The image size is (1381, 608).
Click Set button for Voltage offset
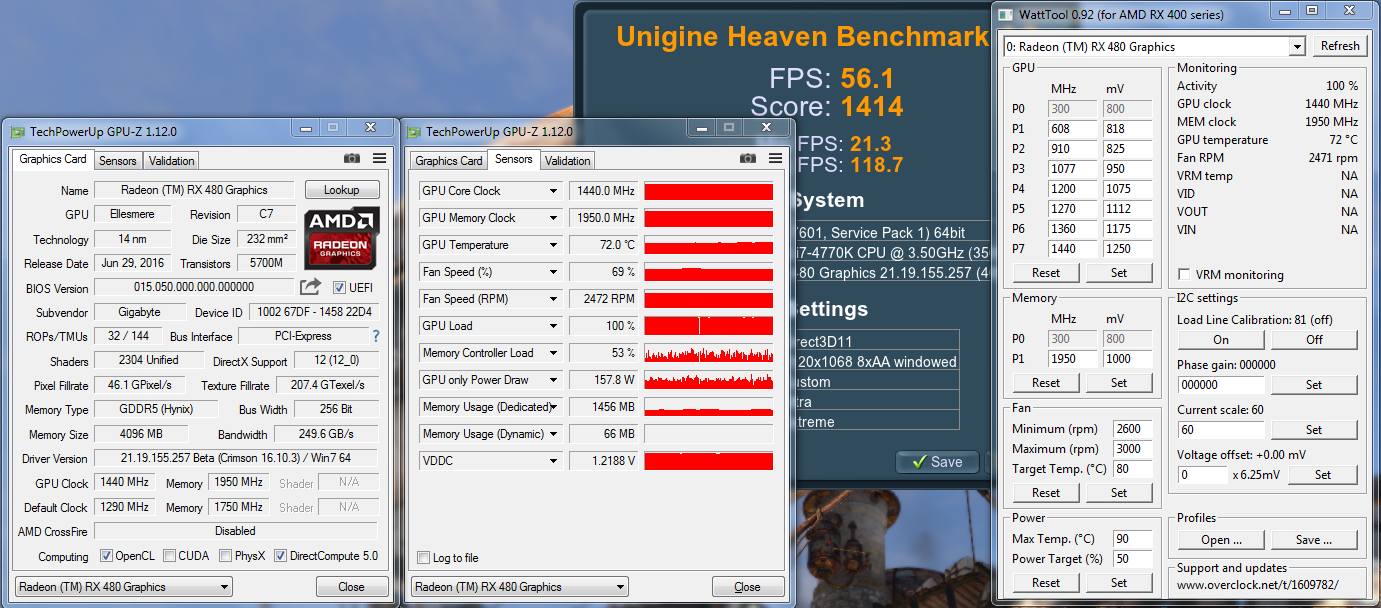[1323, 475]
